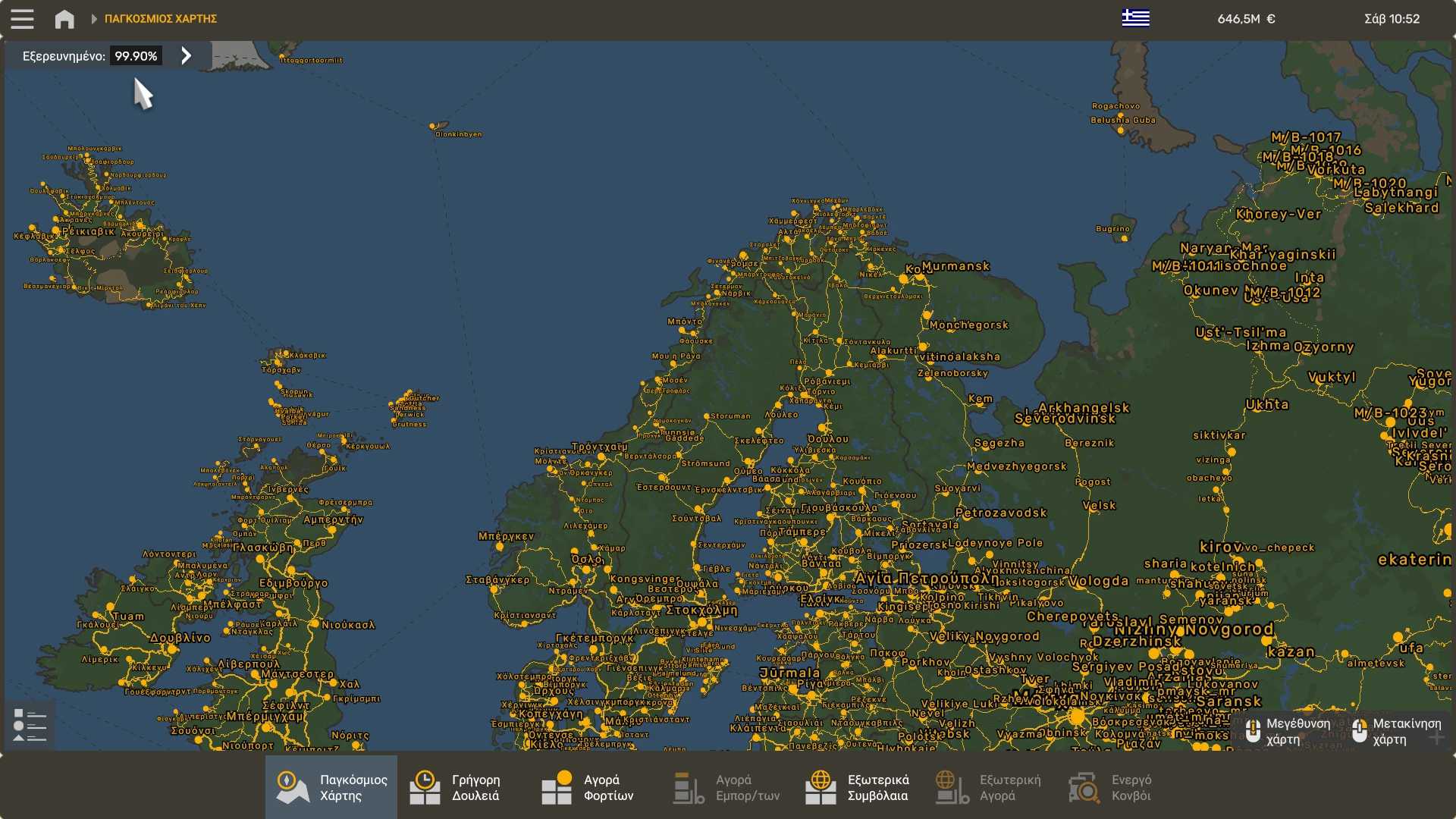Viewport: 1456px width, 819px height.
Task: Click the 646,5M € balance display
Action: [1246, 19]
